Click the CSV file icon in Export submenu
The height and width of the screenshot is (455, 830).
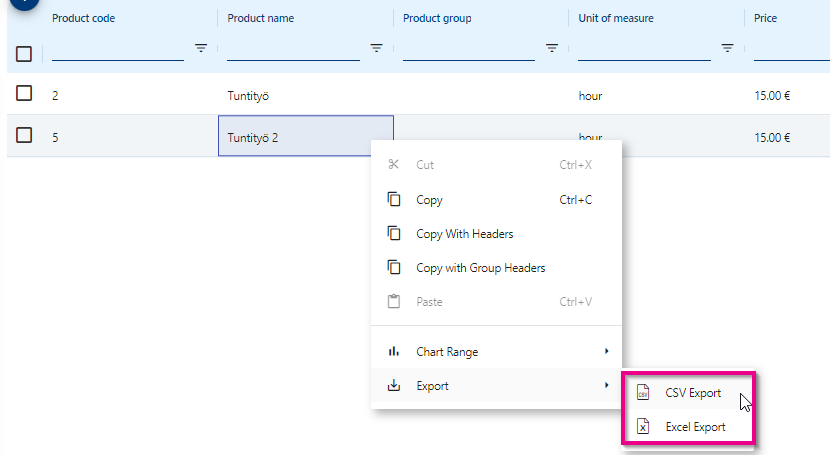644,393
